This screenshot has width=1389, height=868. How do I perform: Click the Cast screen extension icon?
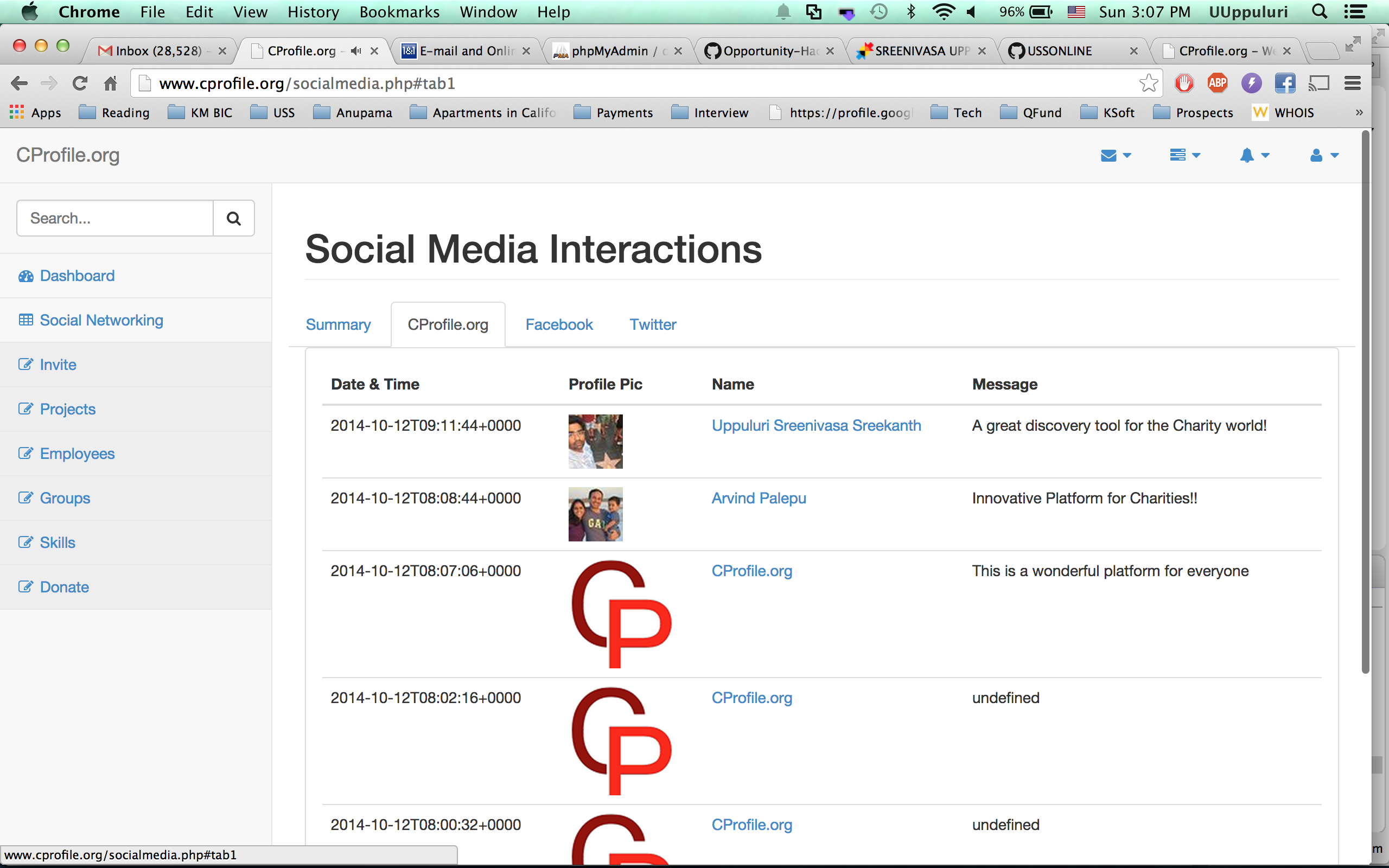tap(1318, 84)
